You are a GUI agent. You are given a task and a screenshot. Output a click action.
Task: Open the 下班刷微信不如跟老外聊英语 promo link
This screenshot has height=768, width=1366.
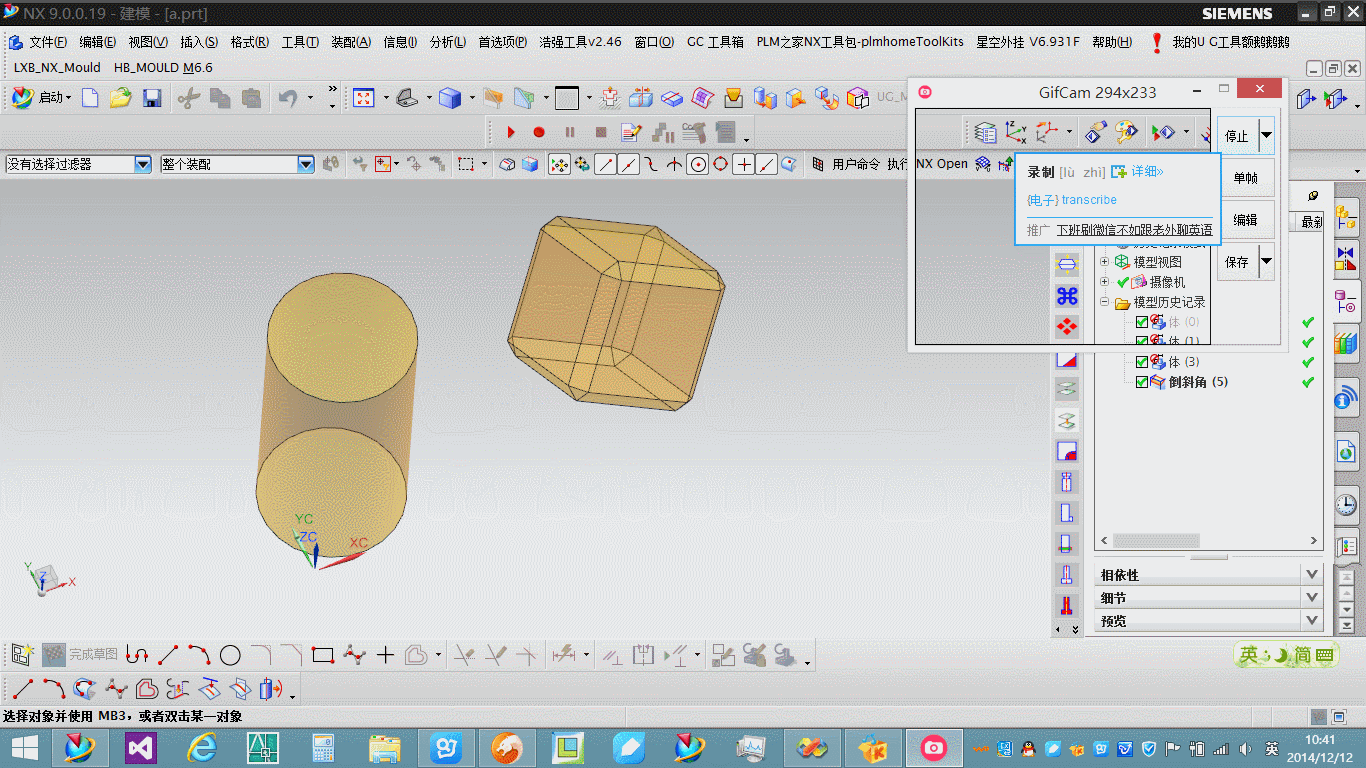(1134, 230)
